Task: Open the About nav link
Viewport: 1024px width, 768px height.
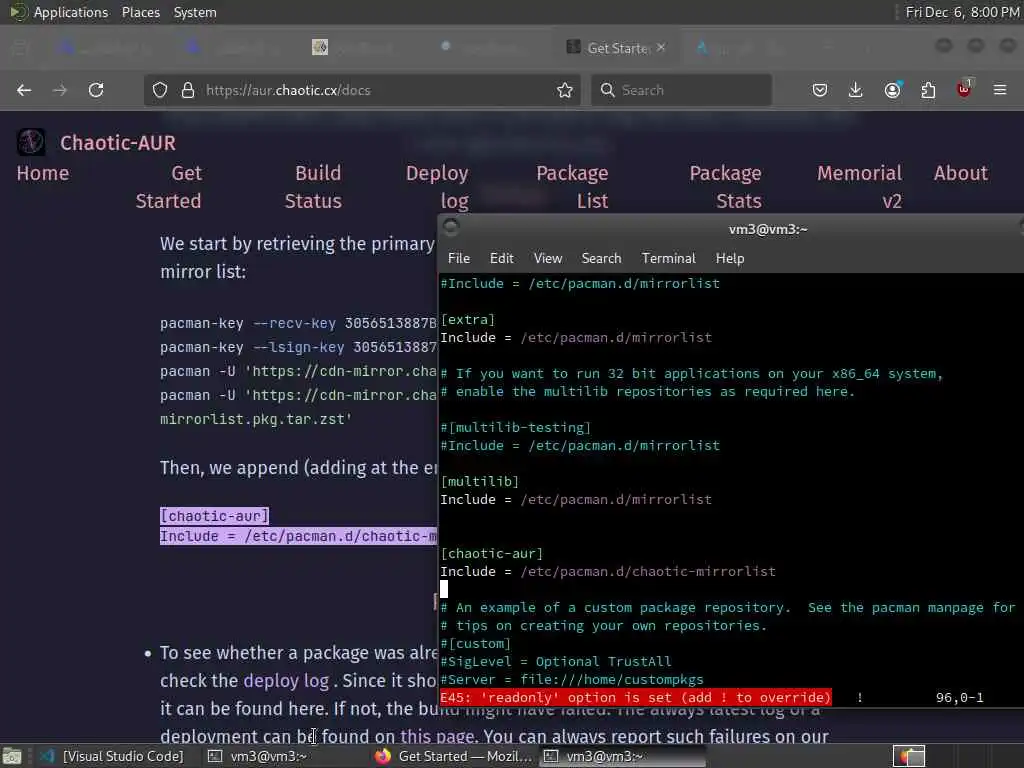Action: pos(961,173)
